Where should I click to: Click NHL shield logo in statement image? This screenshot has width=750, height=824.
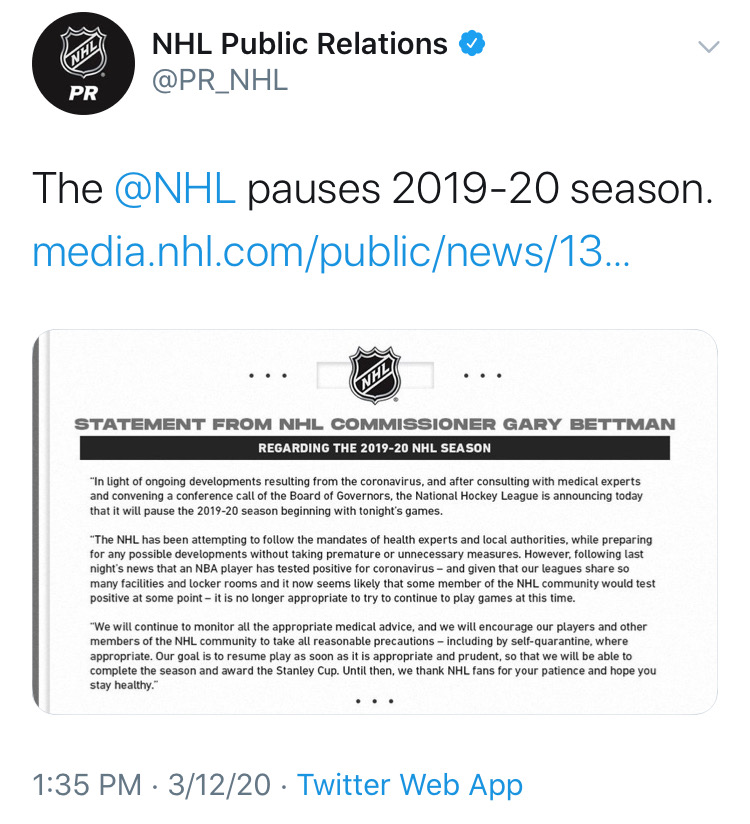(x=375, y=376)
